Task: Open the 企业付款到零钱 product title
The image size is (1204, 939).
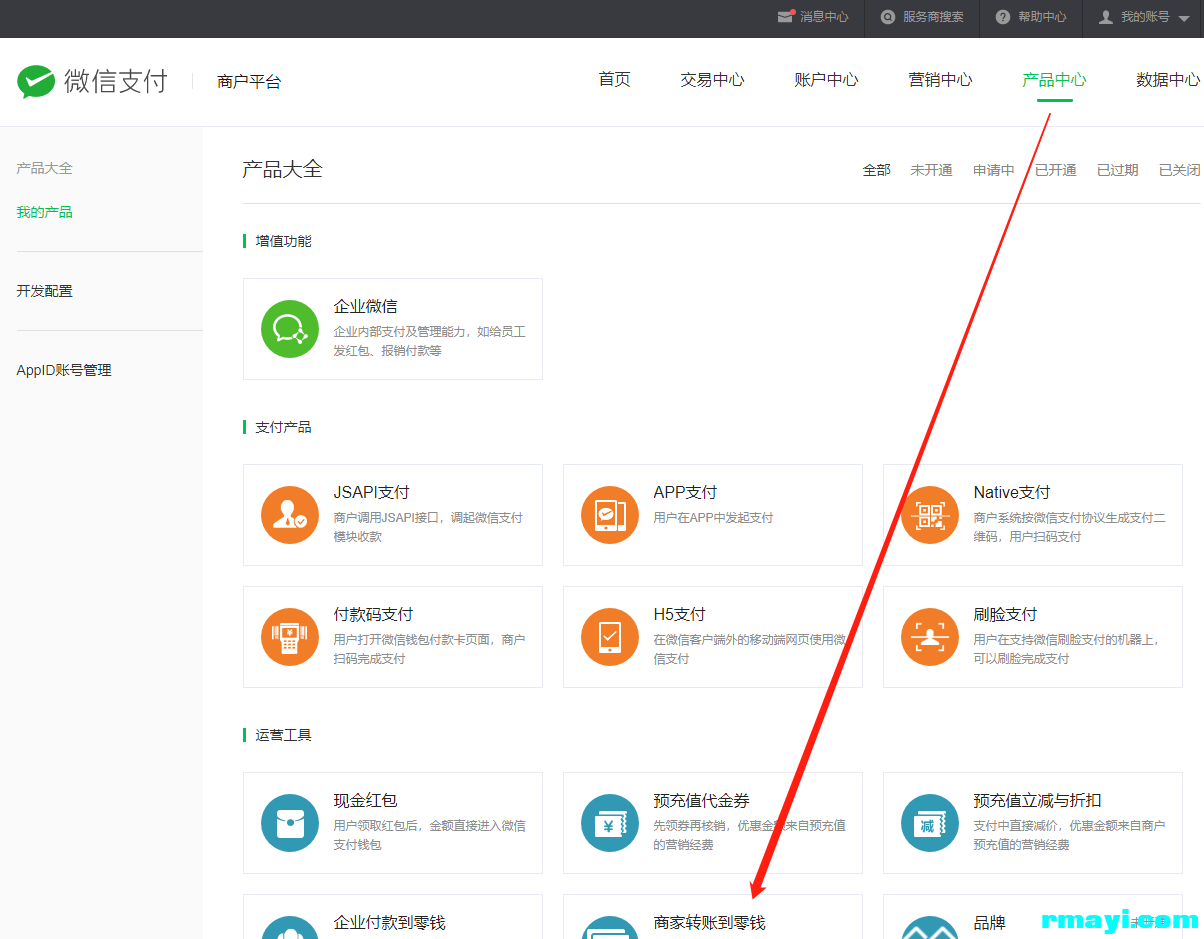Action: [389, 922]
